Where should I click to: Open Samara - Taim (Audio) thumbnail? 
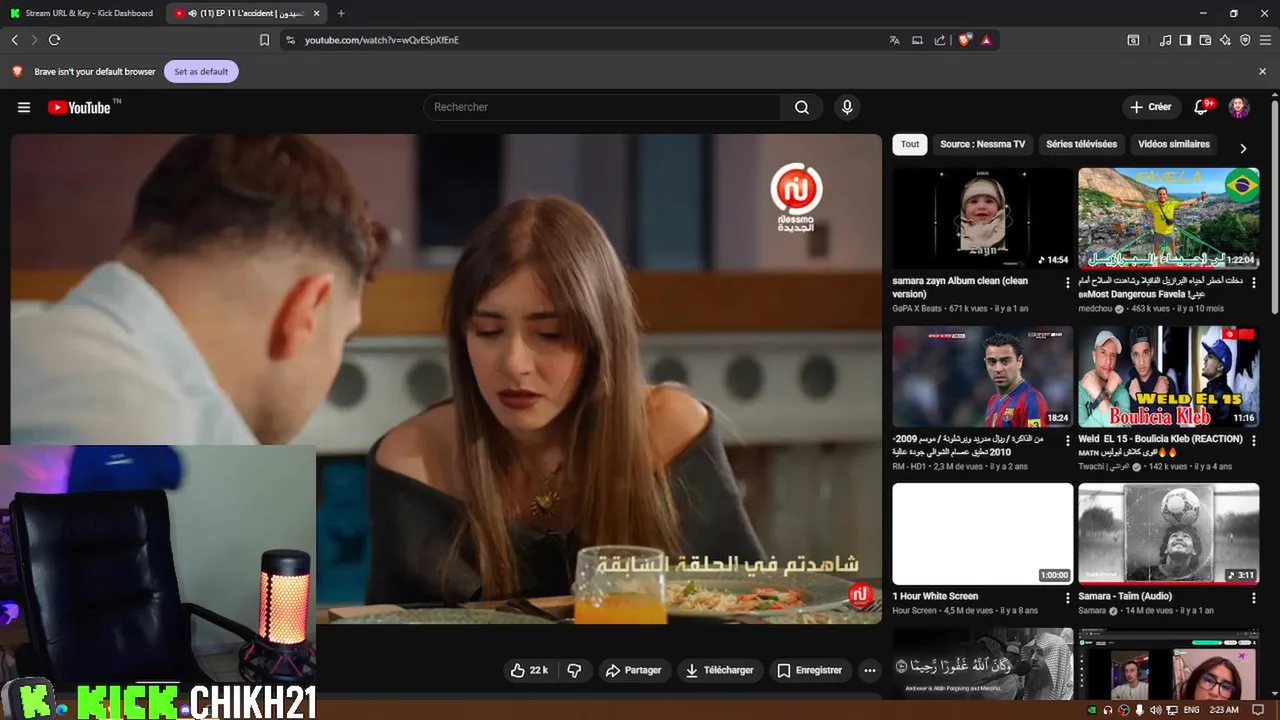1168,534
